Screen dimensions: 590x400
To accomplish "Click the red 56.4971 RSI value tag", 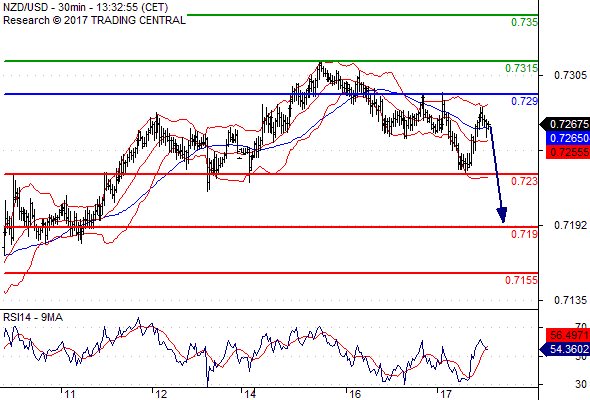I will (568, 335).
